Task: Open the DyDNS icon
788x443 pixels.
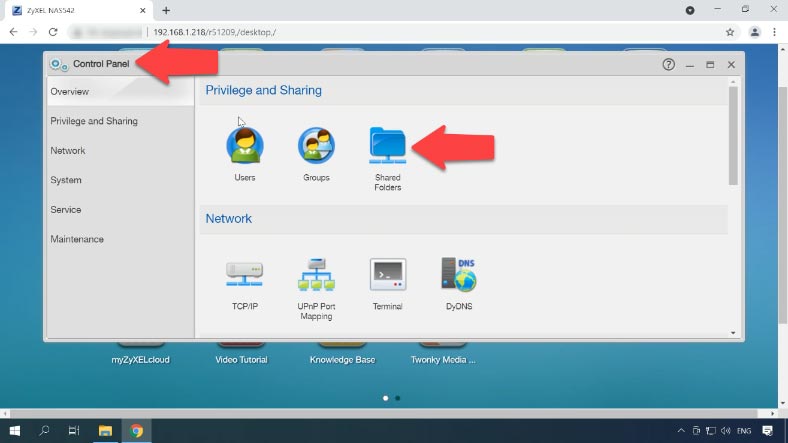Action: click(x=459, y=274)
